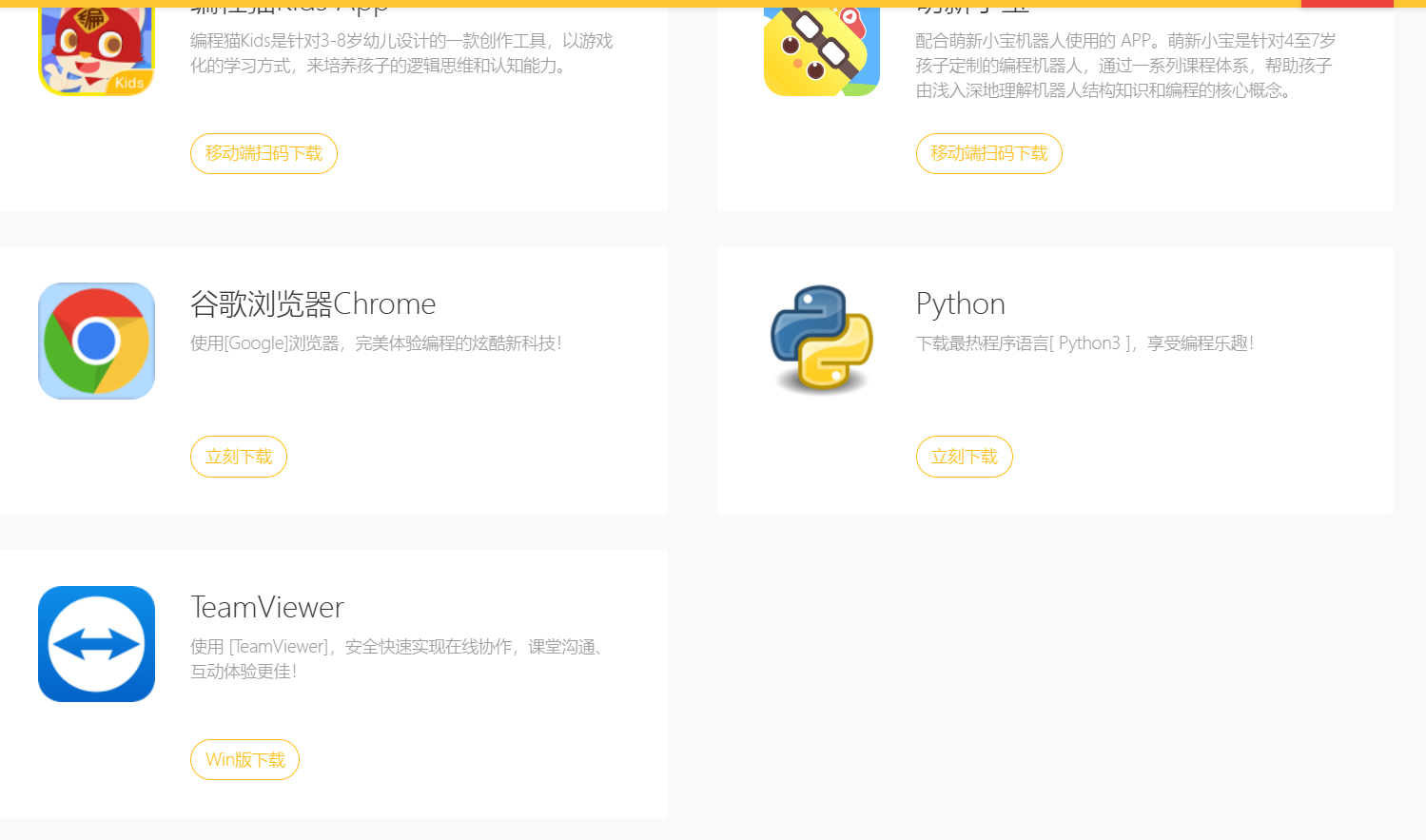Image resolution: width=1426 pixels, height=840 pixels.
Task: Click the 萌新小宝机器人 APP description text
Action: pos(1125,66)
